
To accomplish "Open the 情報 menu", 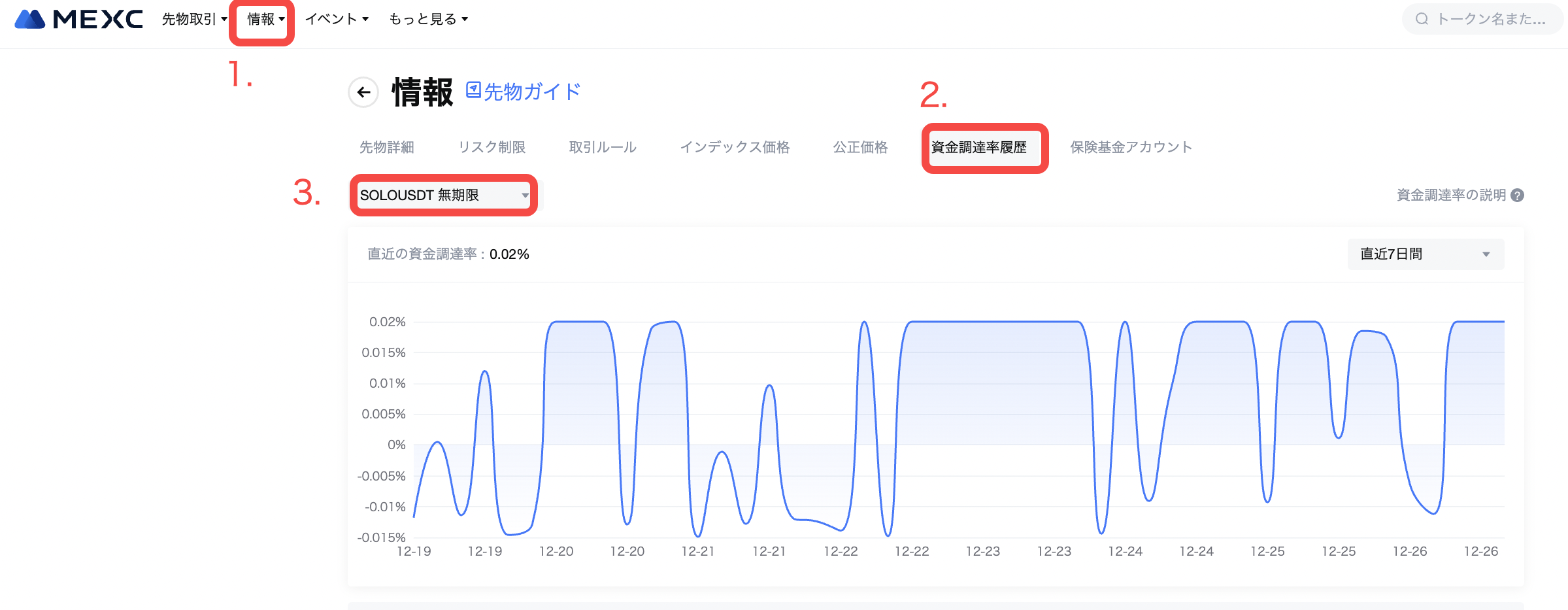I will pos(265,19).
